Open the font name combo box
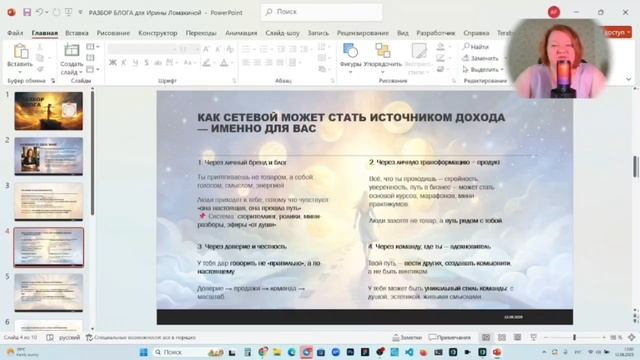 (142, 49)
